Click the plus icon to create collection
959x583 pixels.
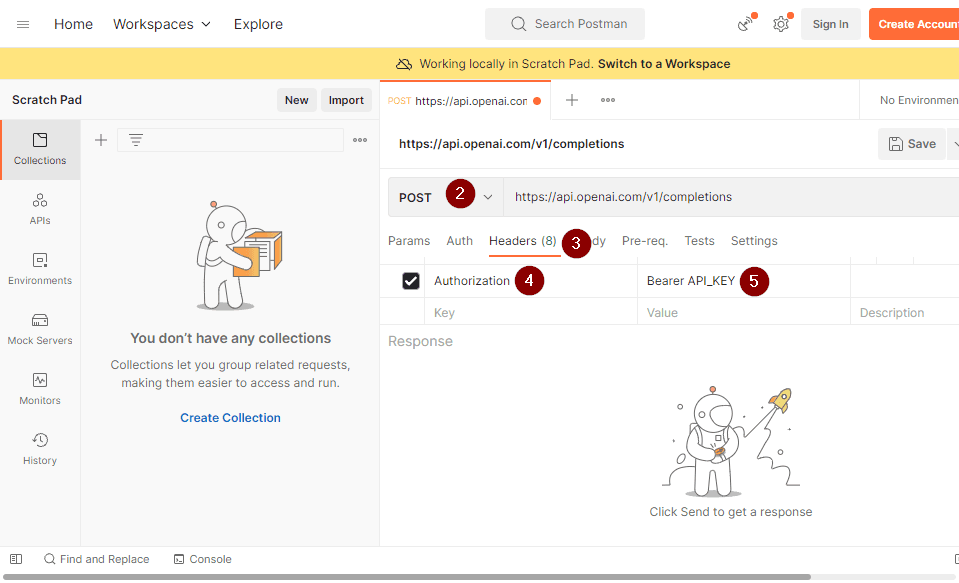point(101,140)
